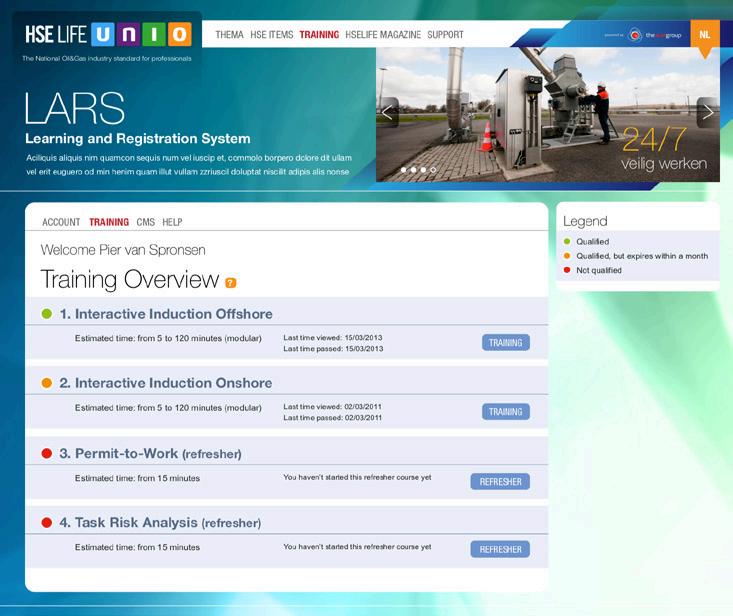Click orange expires-within-a-month legend dot
This screenshot has width=733, height=616.
click(567, 256)
